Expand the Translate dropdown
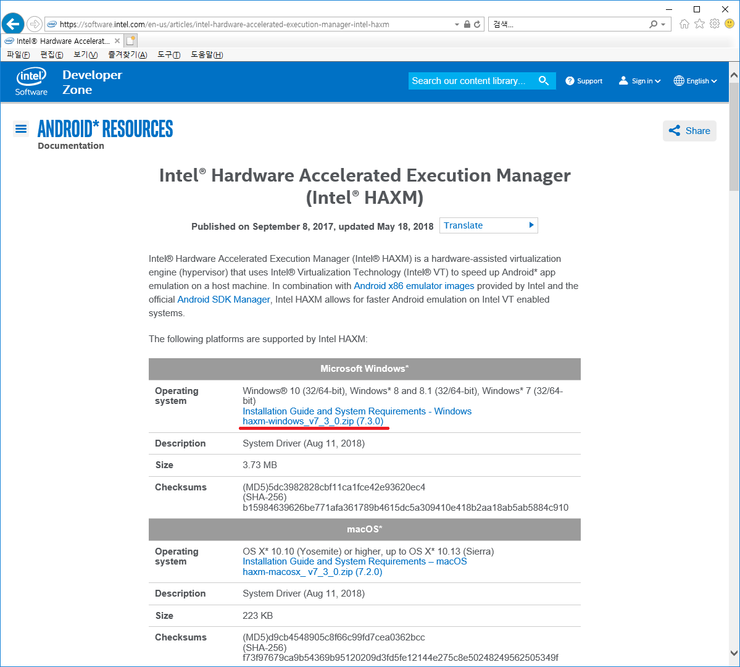Screen dimensions: 740x667 489,225
